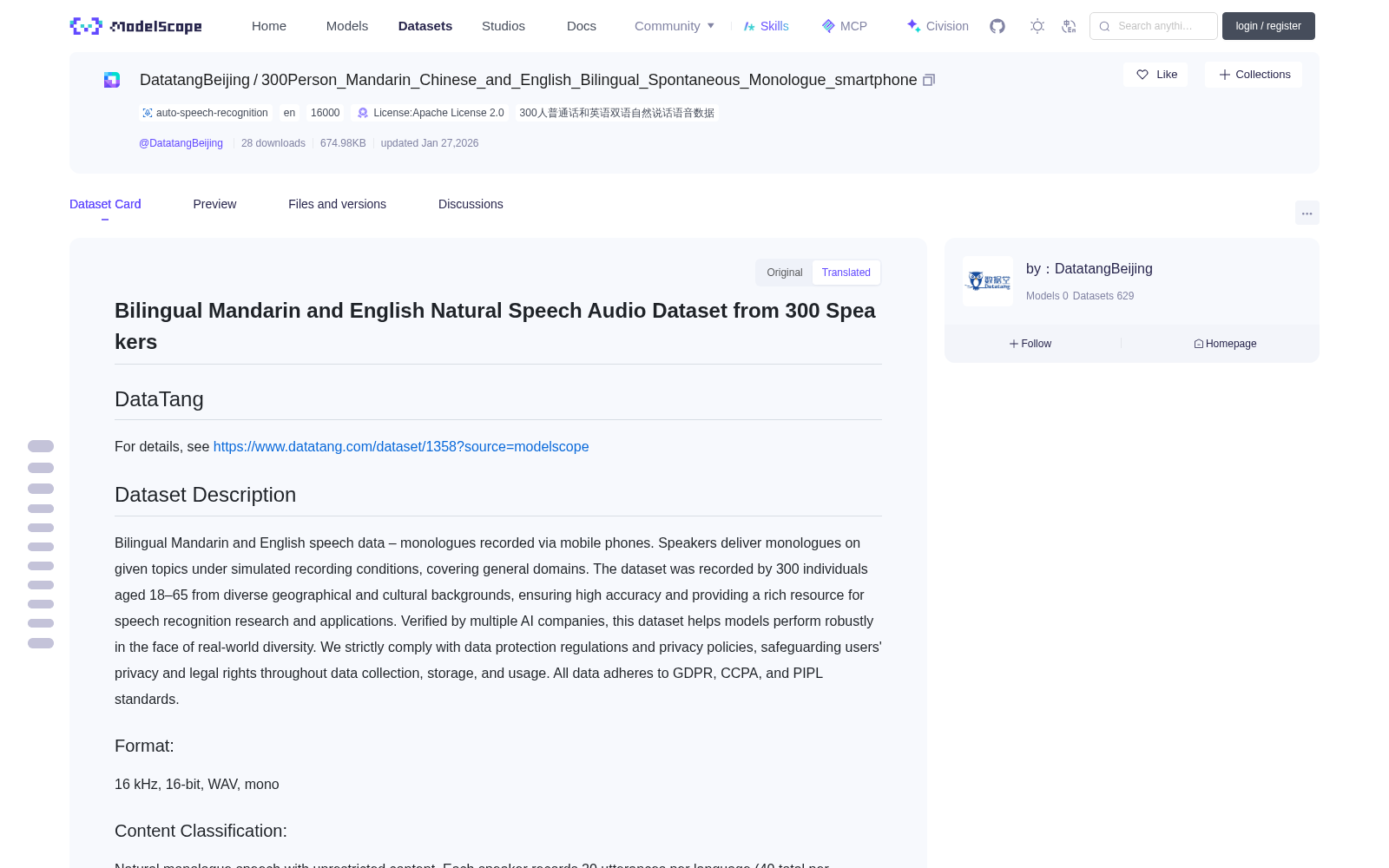Click the '674.98KB' size text

pos(343,143)
